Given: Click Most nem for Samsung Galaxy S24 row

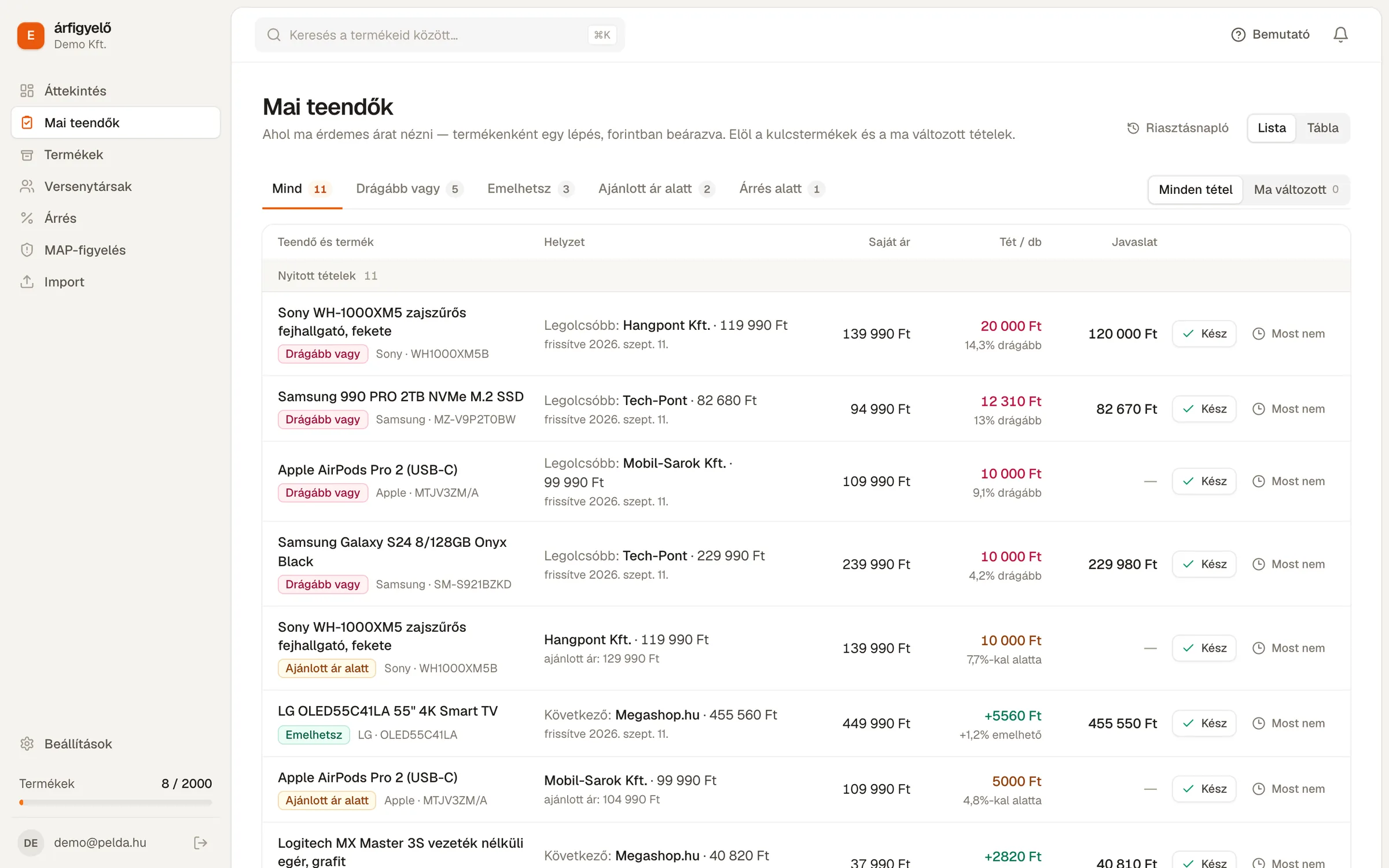Looking at the screenshot, I should pyautogui.click(x=1288, y=564).
